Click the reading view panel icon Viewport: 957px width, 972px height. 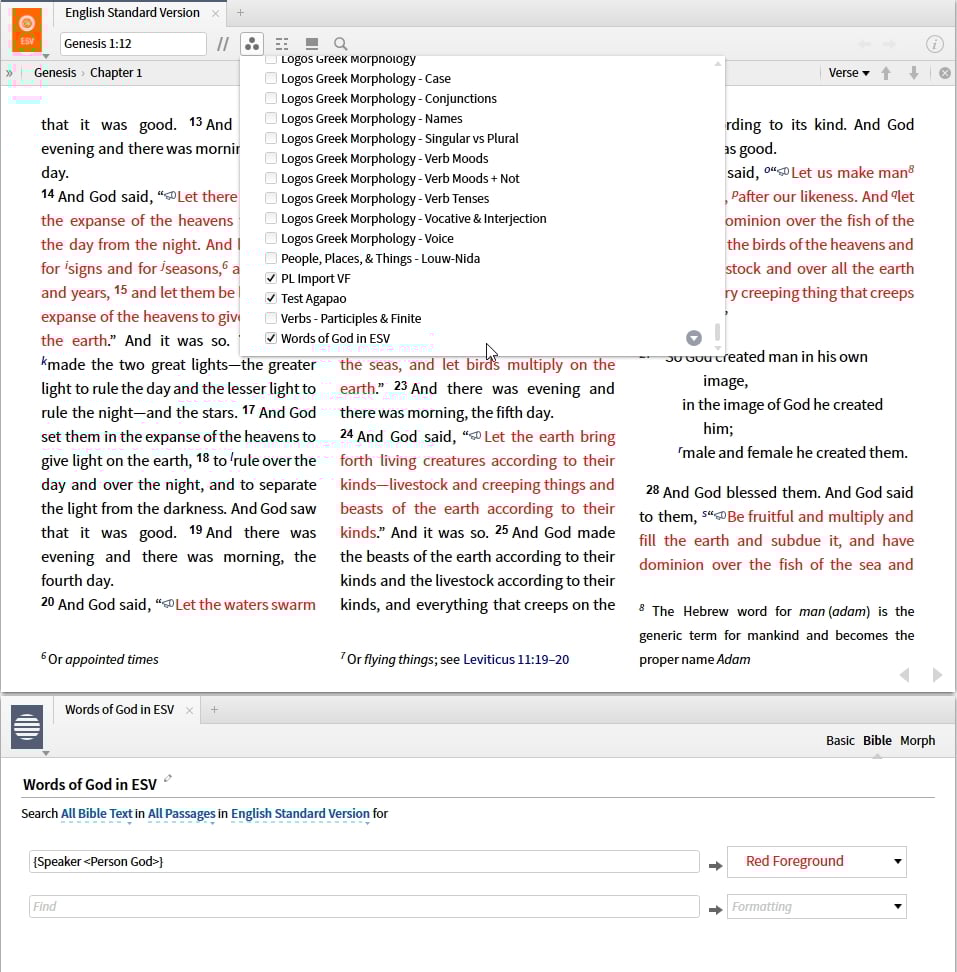[x=312, y=44]
